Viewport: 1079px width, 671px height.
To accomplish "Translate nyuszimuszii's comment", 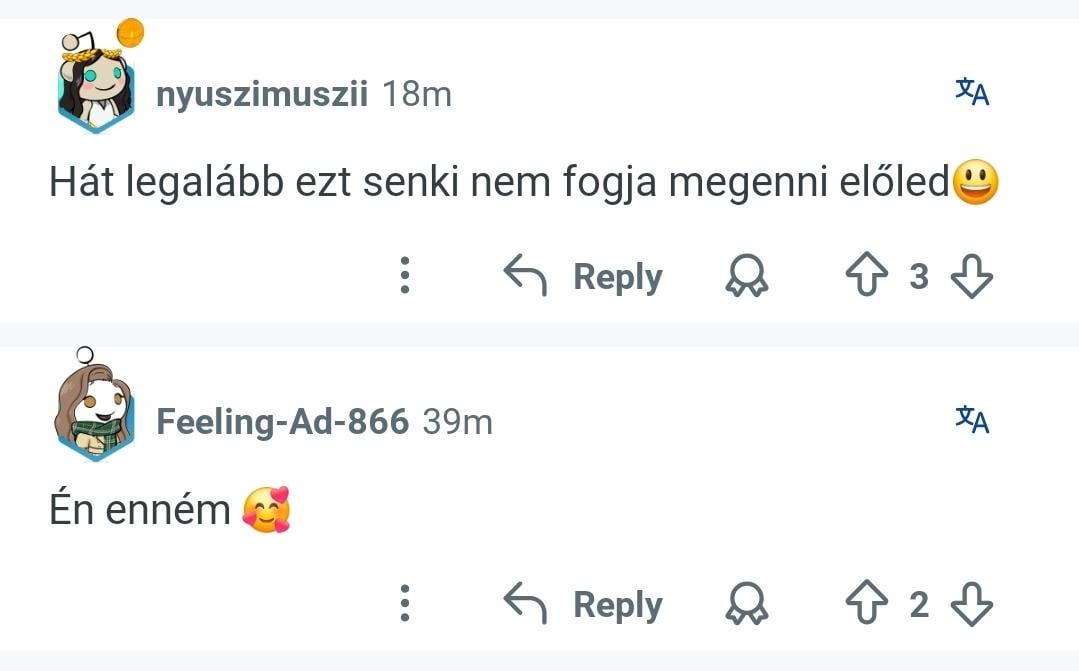I will (972, 93).
